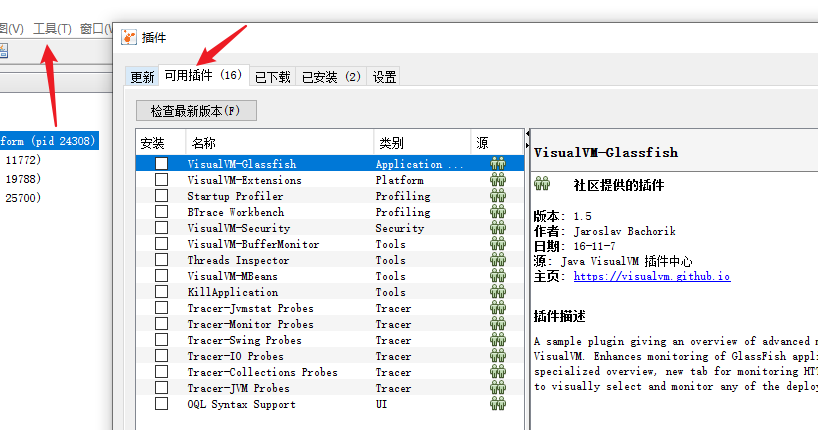
Task: Open the 已下载 tab
Action: [x=272, y=77]
